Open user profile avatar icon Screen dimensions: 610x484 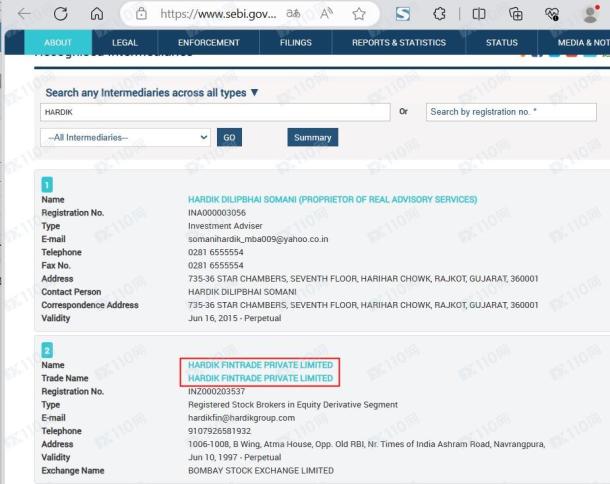click(x=591, y=15)
